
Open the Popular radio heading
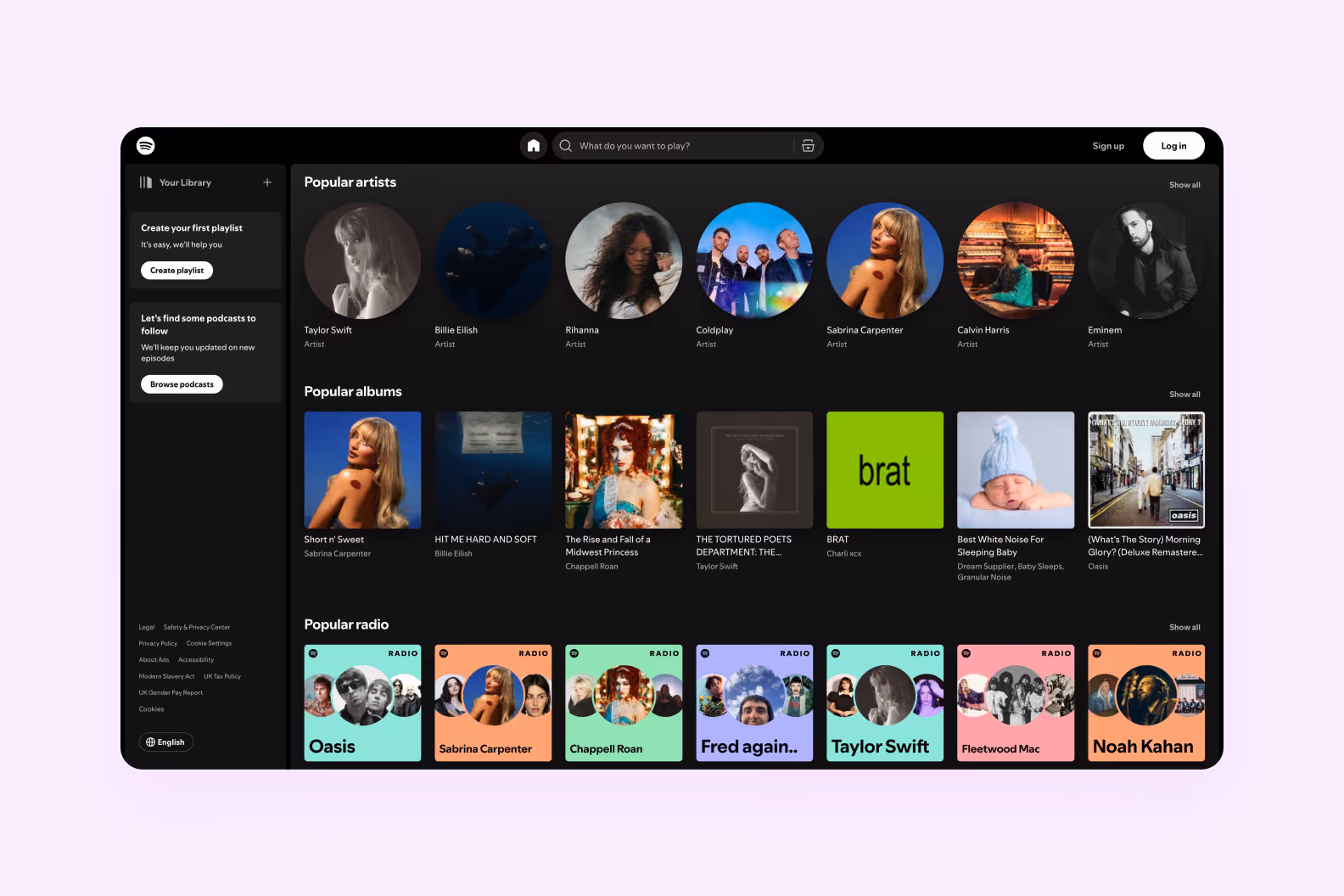tap(346, 624)
